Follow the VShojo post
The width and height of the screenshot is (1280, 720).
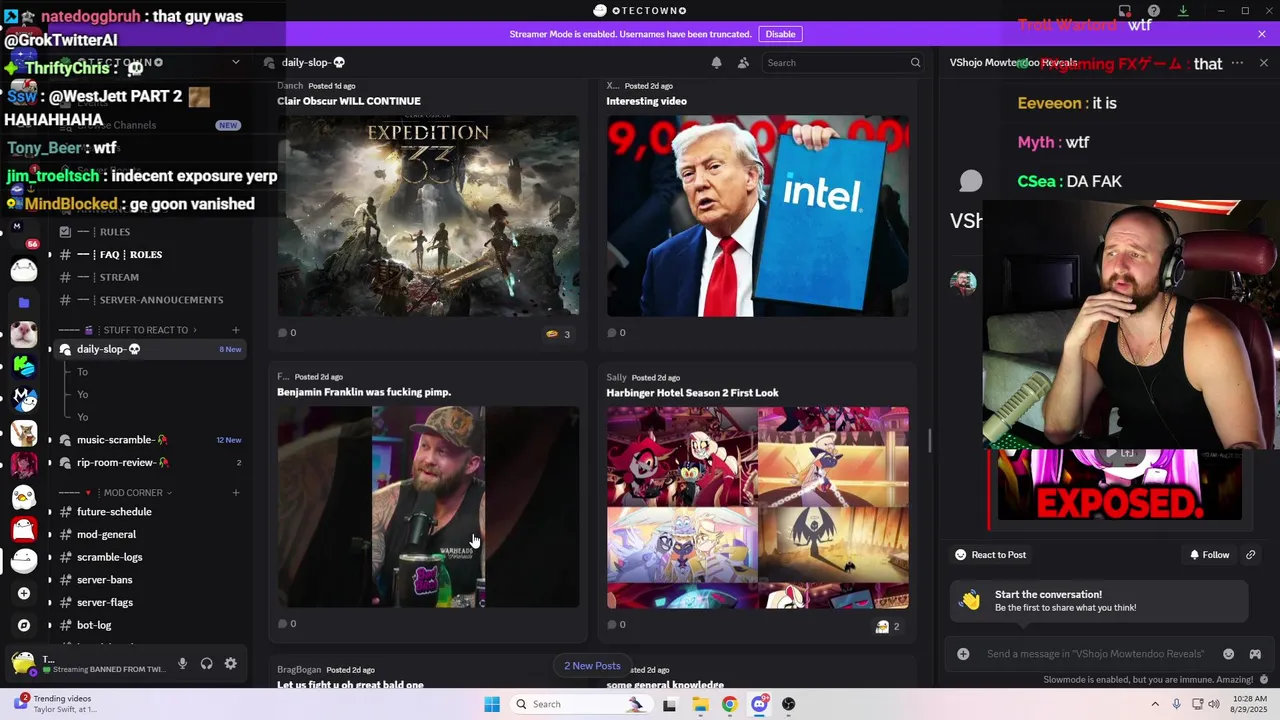tap(1209, 555)
